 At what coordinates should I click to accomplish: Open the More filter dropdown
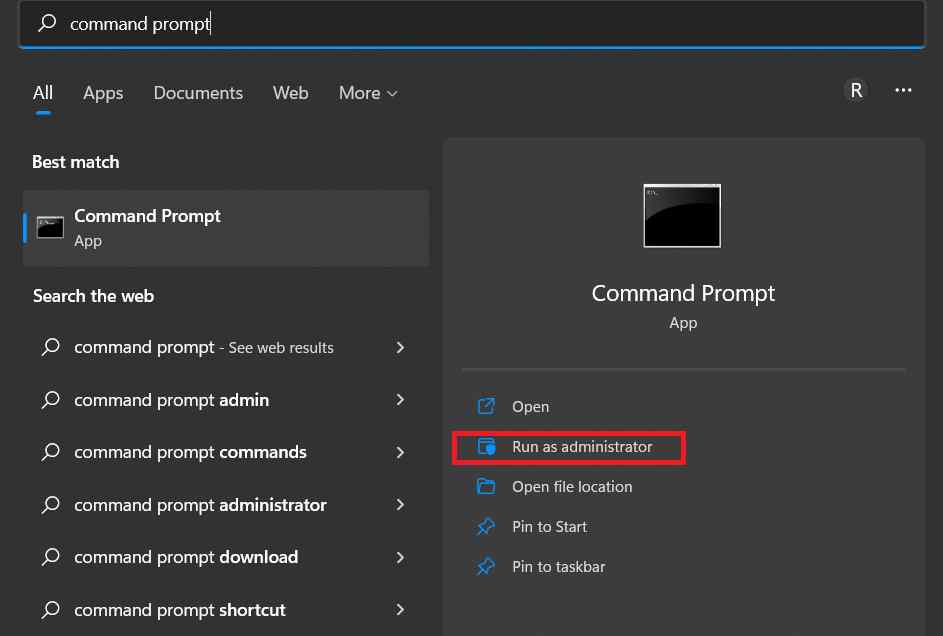(x=368, y=93)
